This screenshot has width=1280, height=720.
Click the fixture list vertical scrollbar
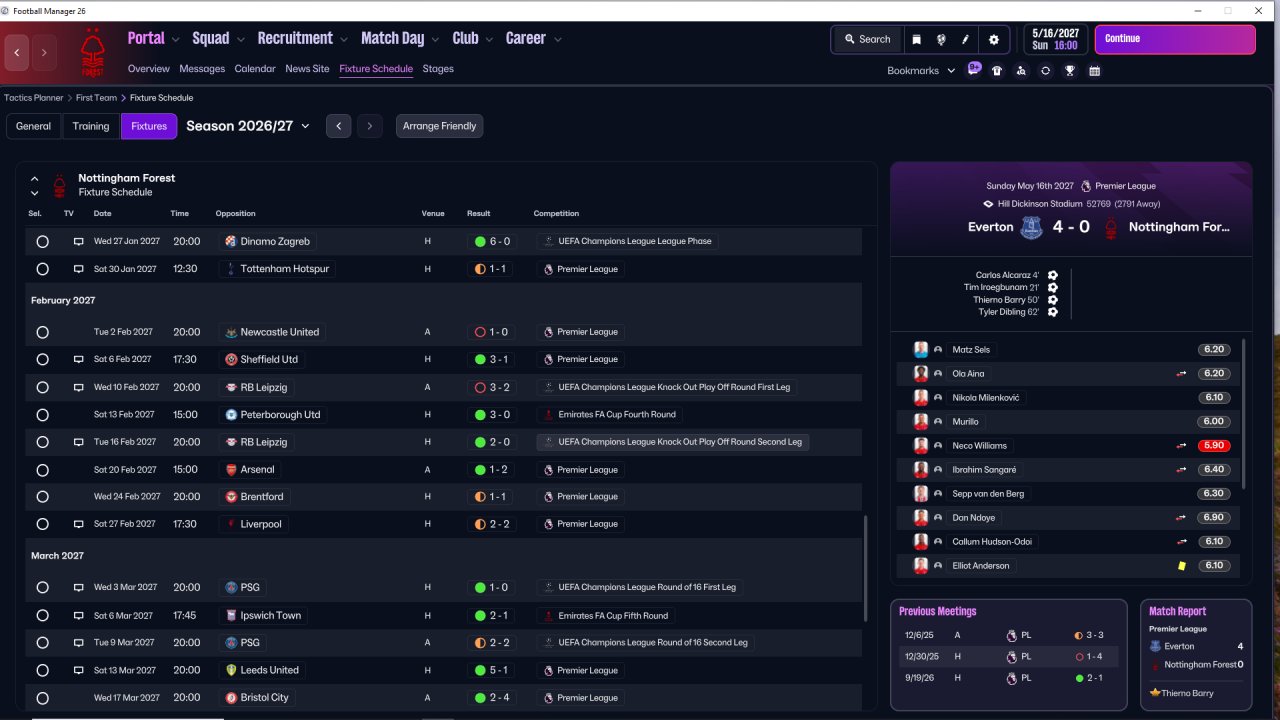click(x=866, y=570)
